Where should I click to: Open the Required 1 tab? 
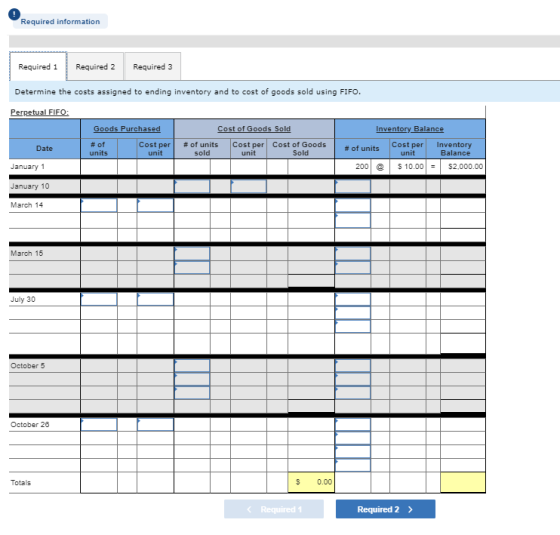pos(38,67)
